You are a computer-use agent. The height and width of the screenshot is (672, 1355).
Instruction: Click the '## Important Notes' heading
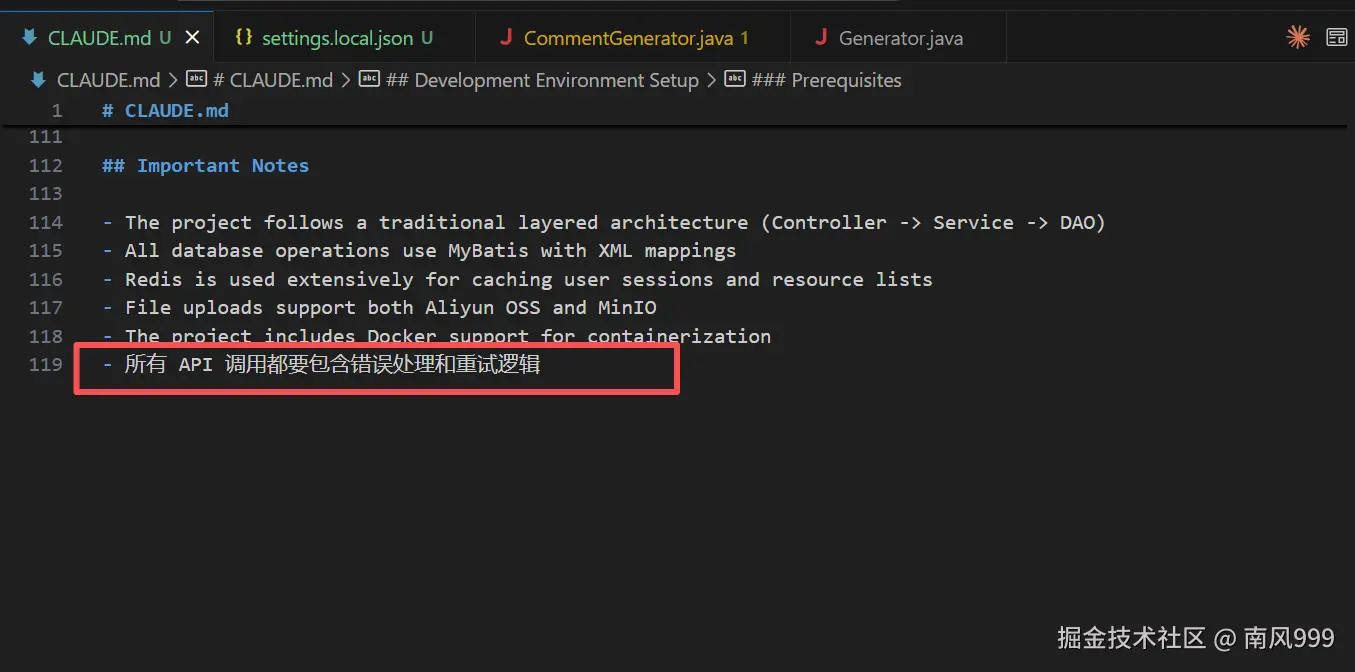coord(205,166)
